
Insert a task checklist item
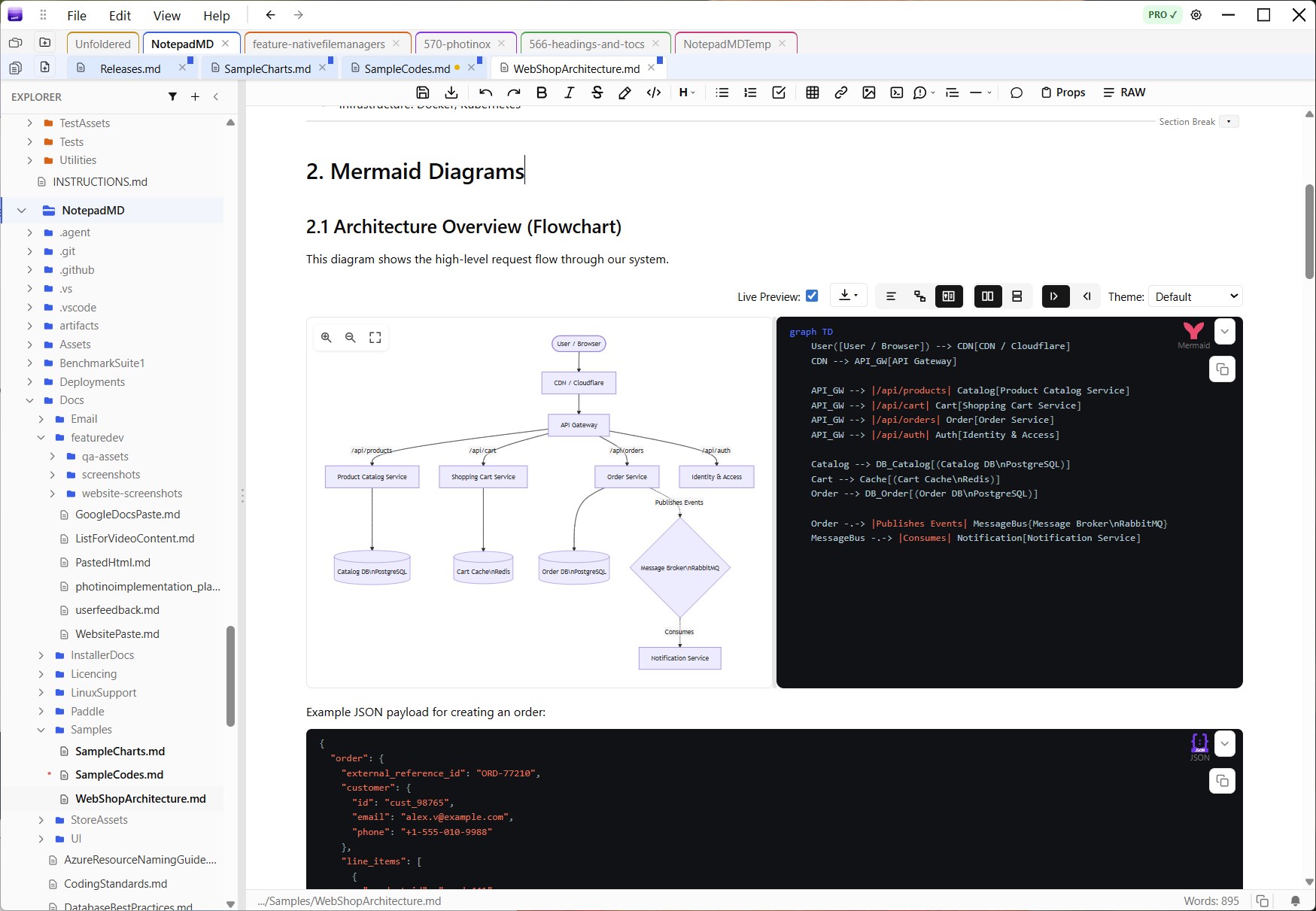[779, 93]
